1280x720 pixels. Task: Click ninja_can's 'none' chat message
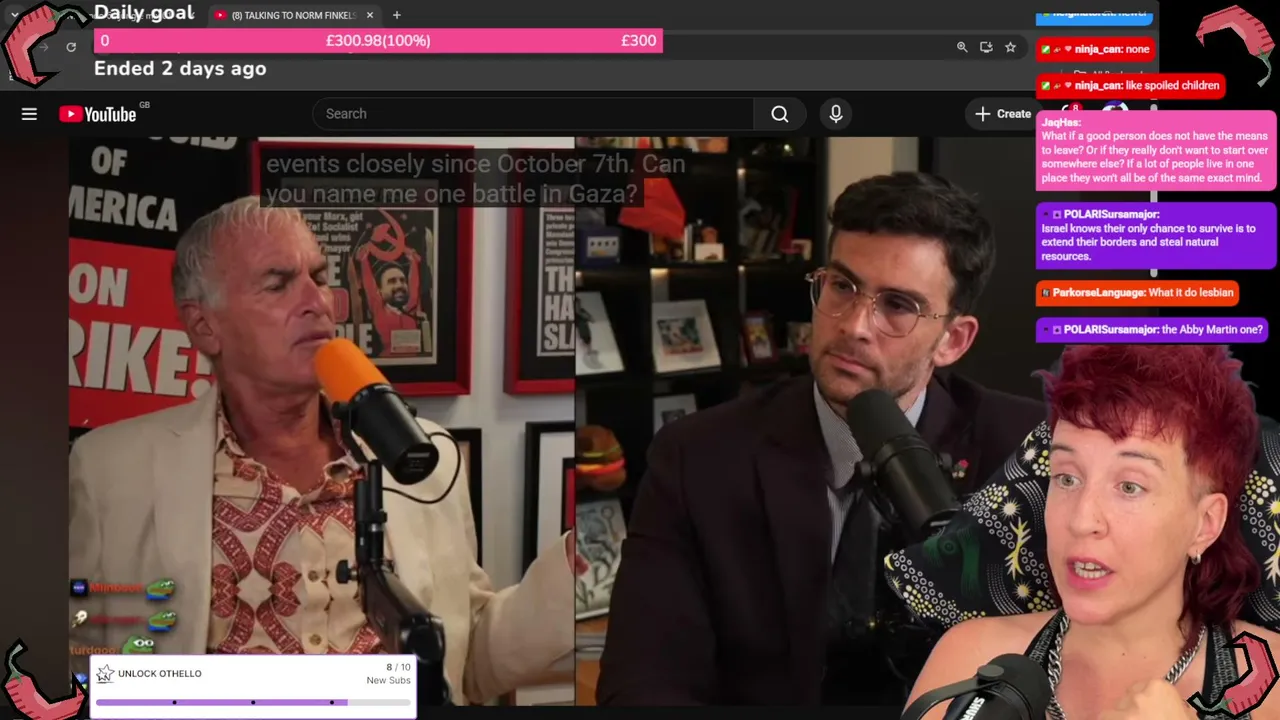tap(1096, 49)
